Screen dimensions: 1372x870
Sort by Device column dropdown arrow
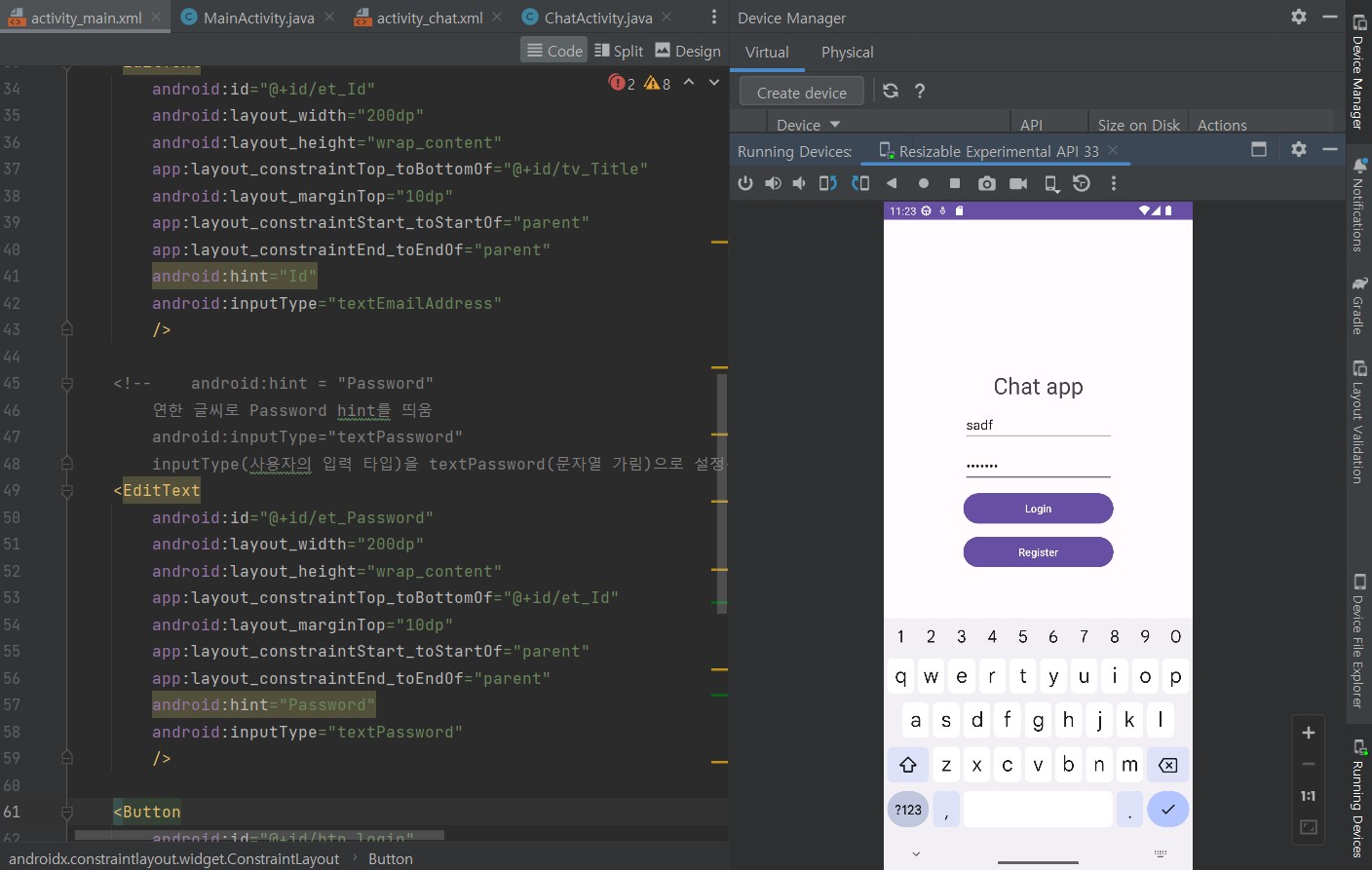[x=835, y=125]
